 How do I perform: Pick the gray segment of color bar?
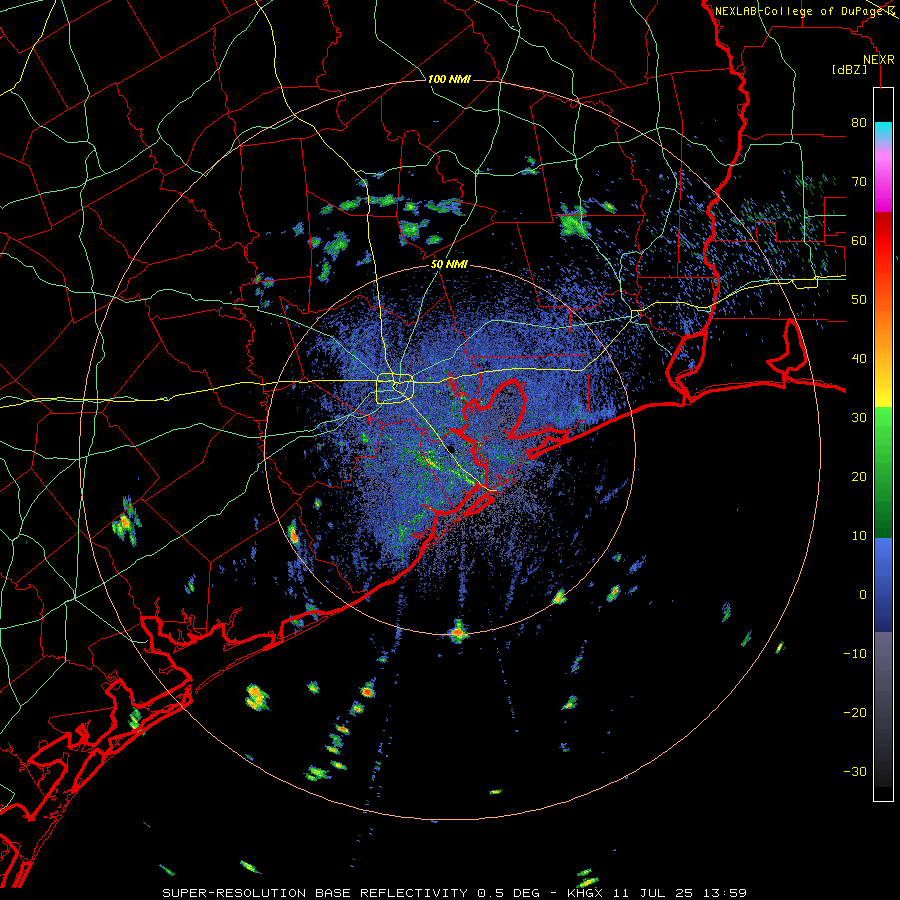point(883,709)
